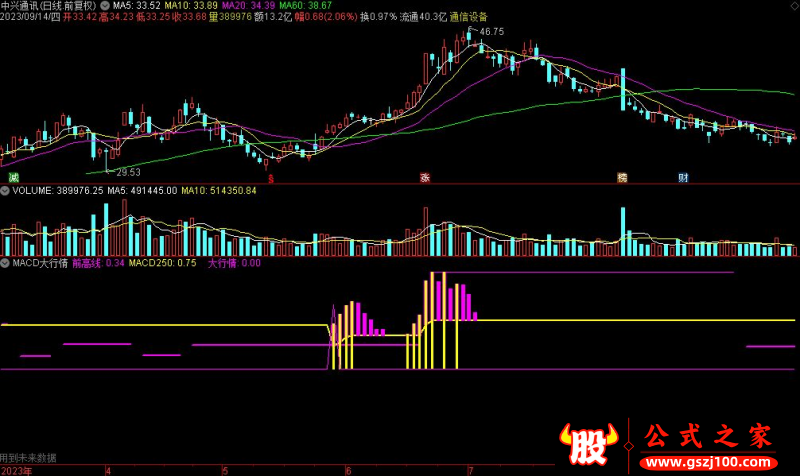Screen dimensions: 800x476
Task: Jump to month 6 on time axis
Action: click(348, 471)
